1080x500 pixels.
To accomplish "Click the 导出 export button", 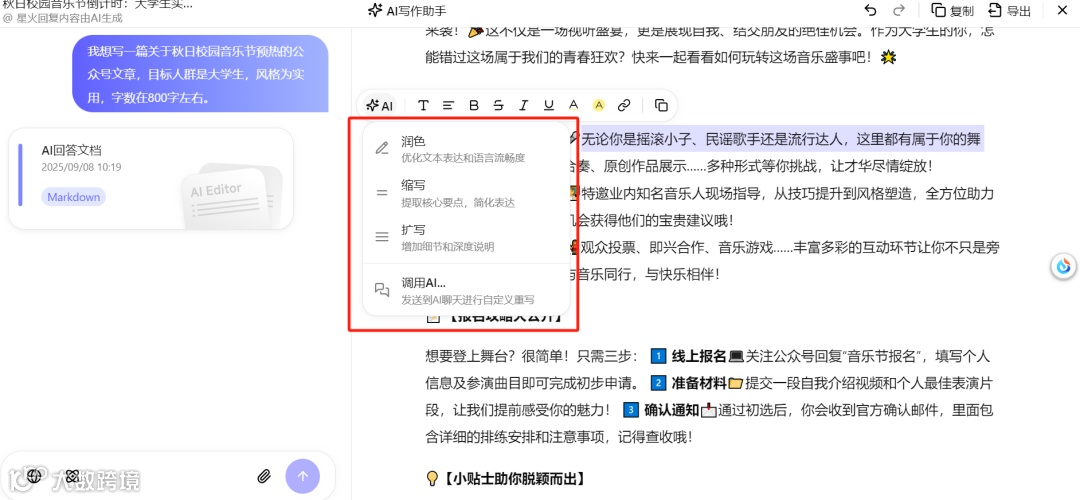I will (1010, 10).
